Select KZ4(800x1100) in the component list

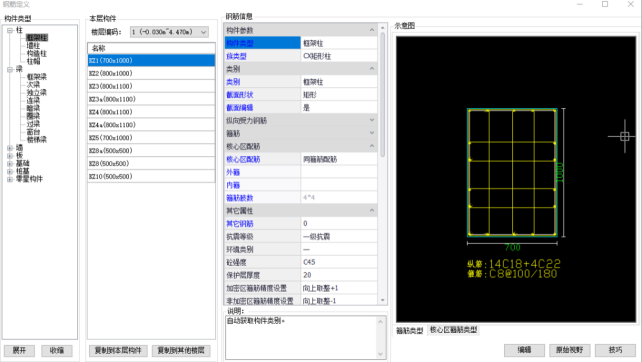point(151,112)
